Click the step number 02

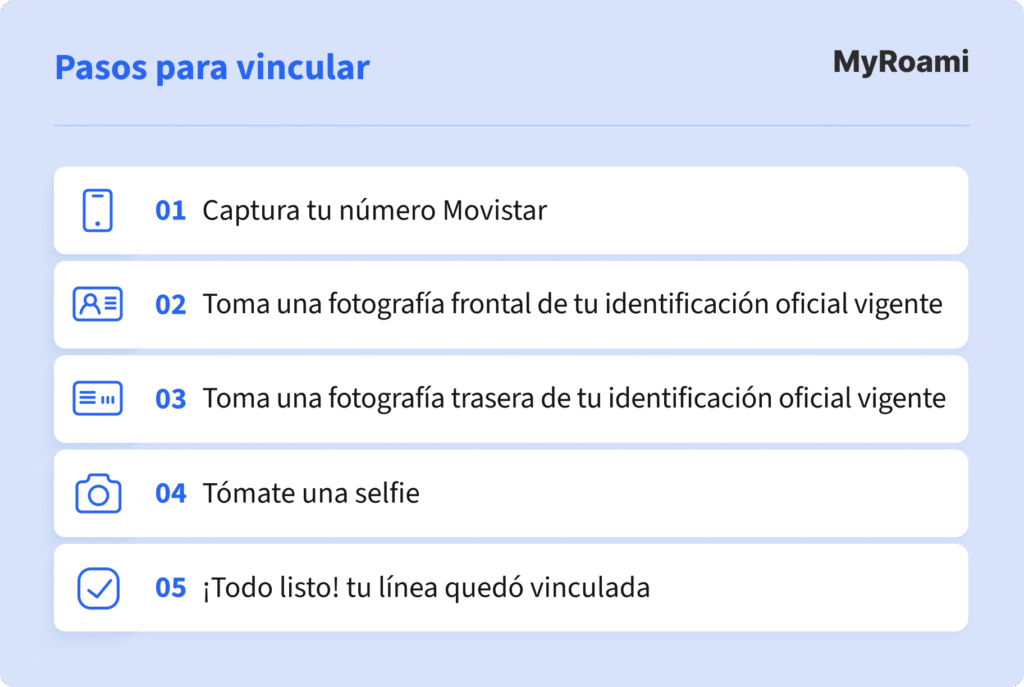[170, 305]
